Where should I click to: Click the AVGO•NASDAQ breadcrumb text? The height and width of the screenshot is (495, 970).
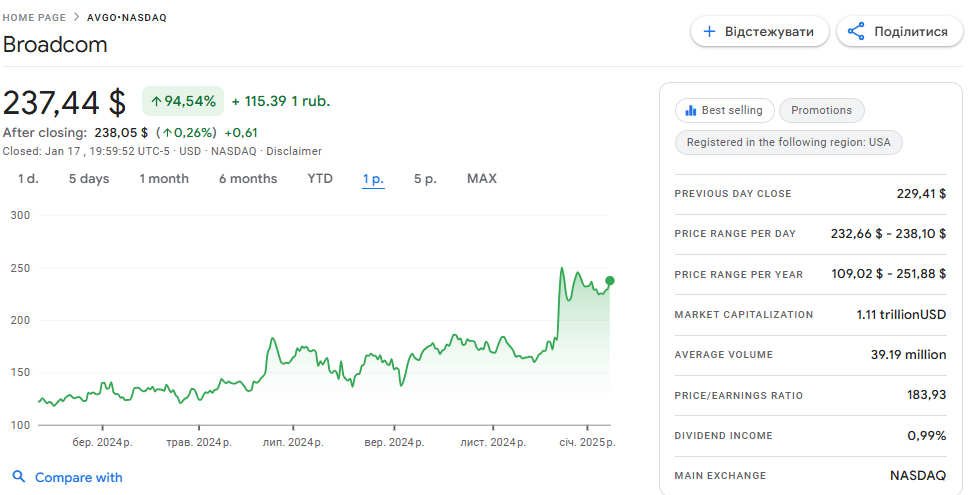127,17
